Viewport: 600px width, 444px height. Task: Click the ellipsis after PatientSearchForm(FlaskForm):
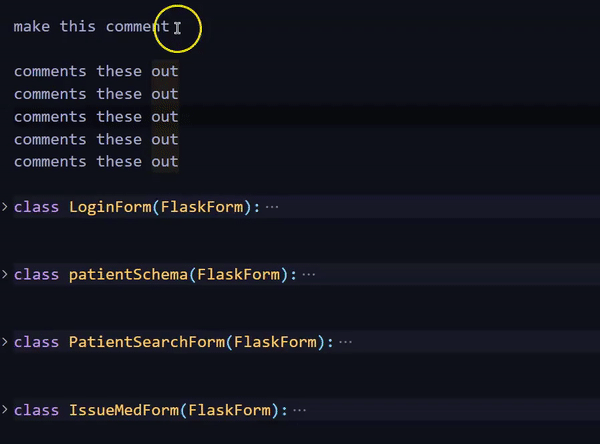pos(346,342)
